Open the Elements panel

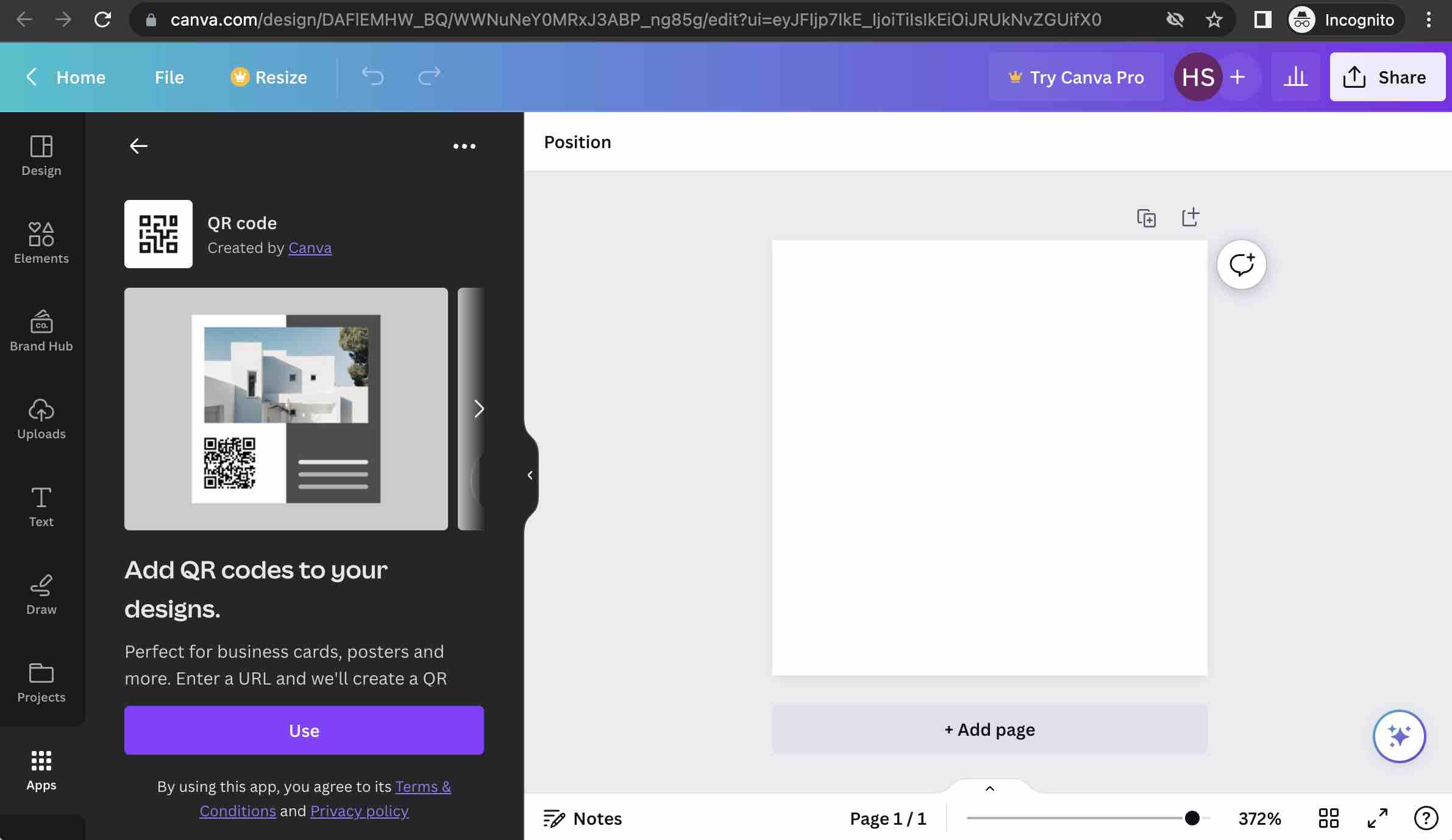click(x=41, y=243)
